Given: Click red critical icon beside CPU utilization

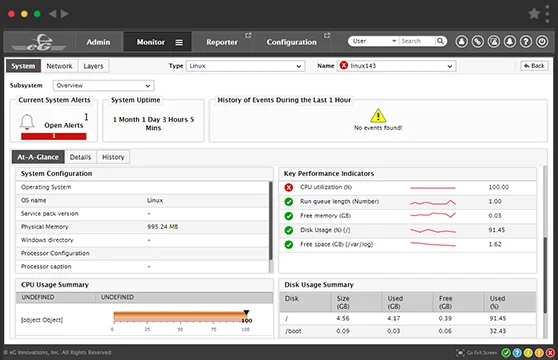Looking at the screenshot, I should coord(289,187).
